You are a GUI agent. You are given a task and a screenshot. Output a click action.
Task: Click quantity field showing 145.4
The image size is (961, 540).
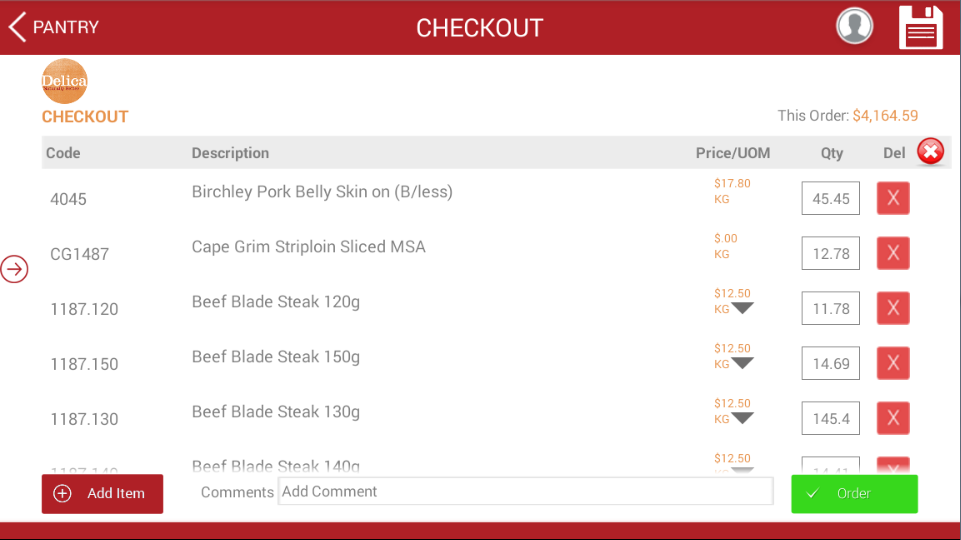click(x=830, y=418)
